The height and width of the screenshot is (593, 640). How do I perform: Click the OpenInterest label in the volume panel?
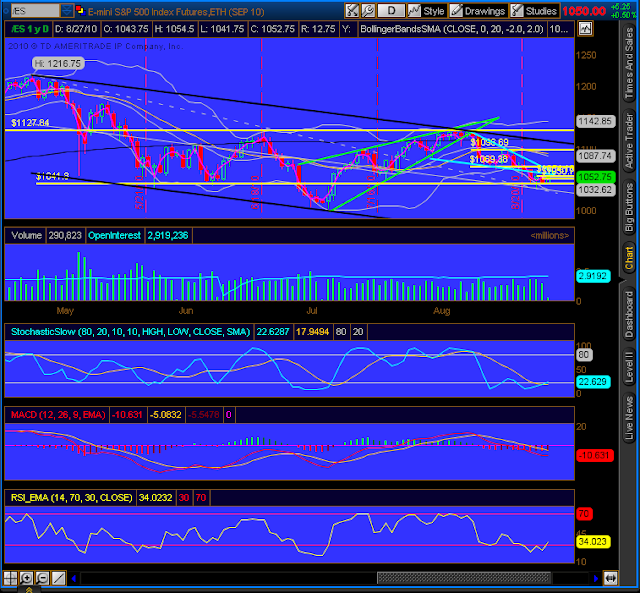click(114, 235)
